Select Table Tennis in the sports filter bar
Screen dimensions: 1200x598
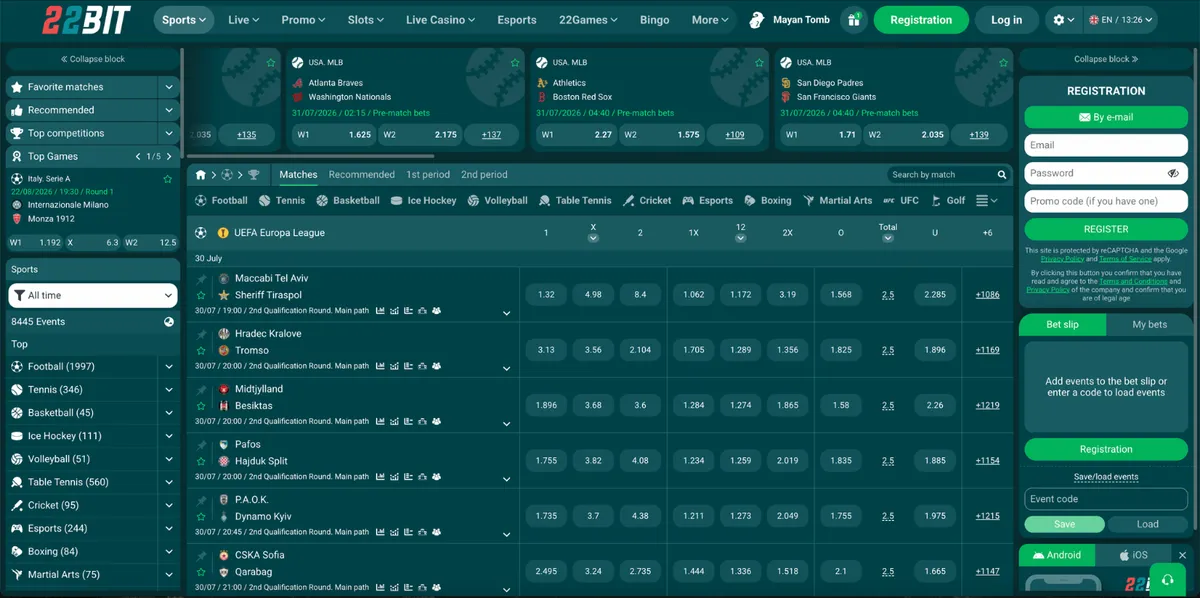coord(575,200)
